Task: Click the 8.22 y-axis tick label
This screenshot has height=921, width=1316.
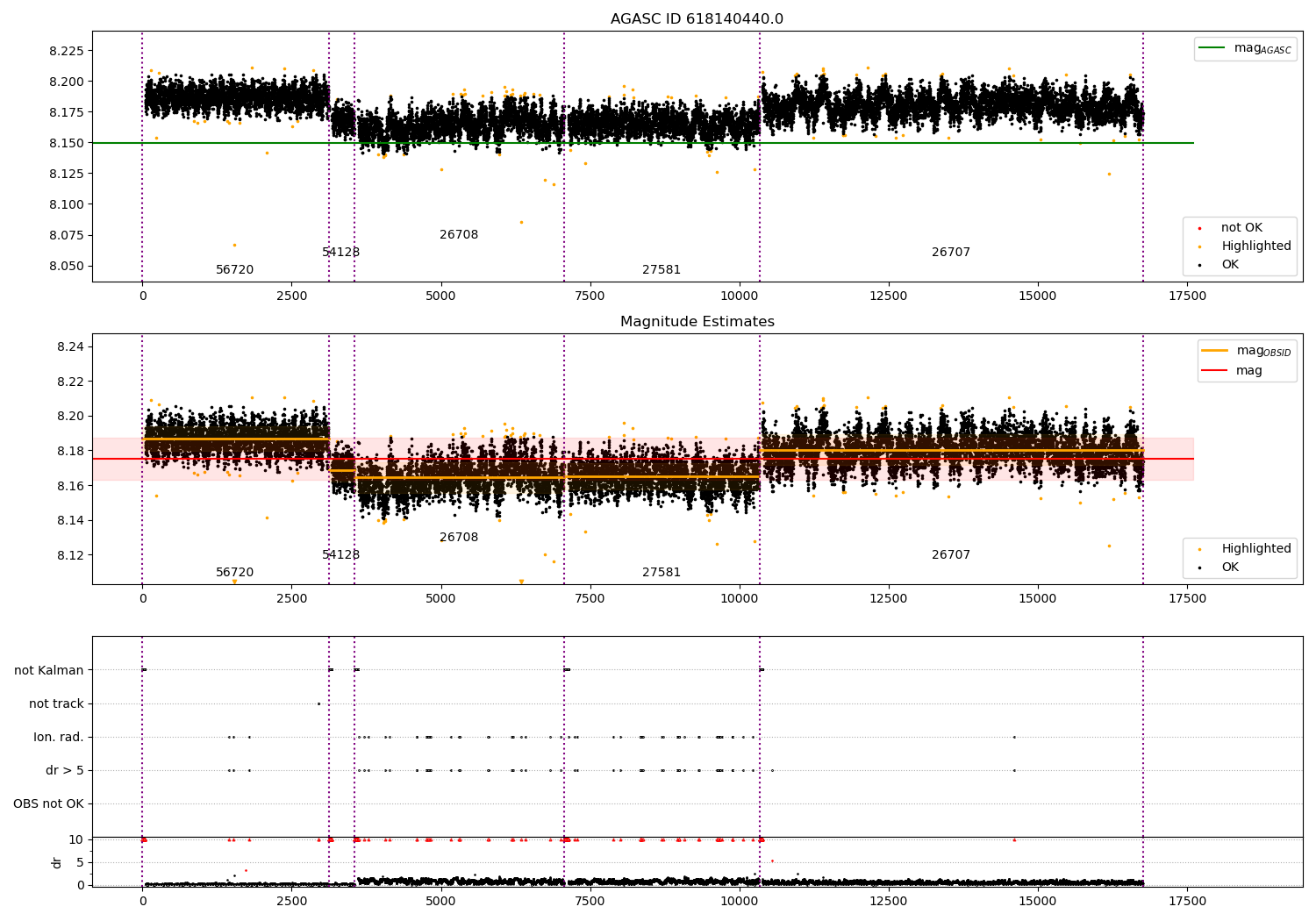Action: click(x=71, y=382)
